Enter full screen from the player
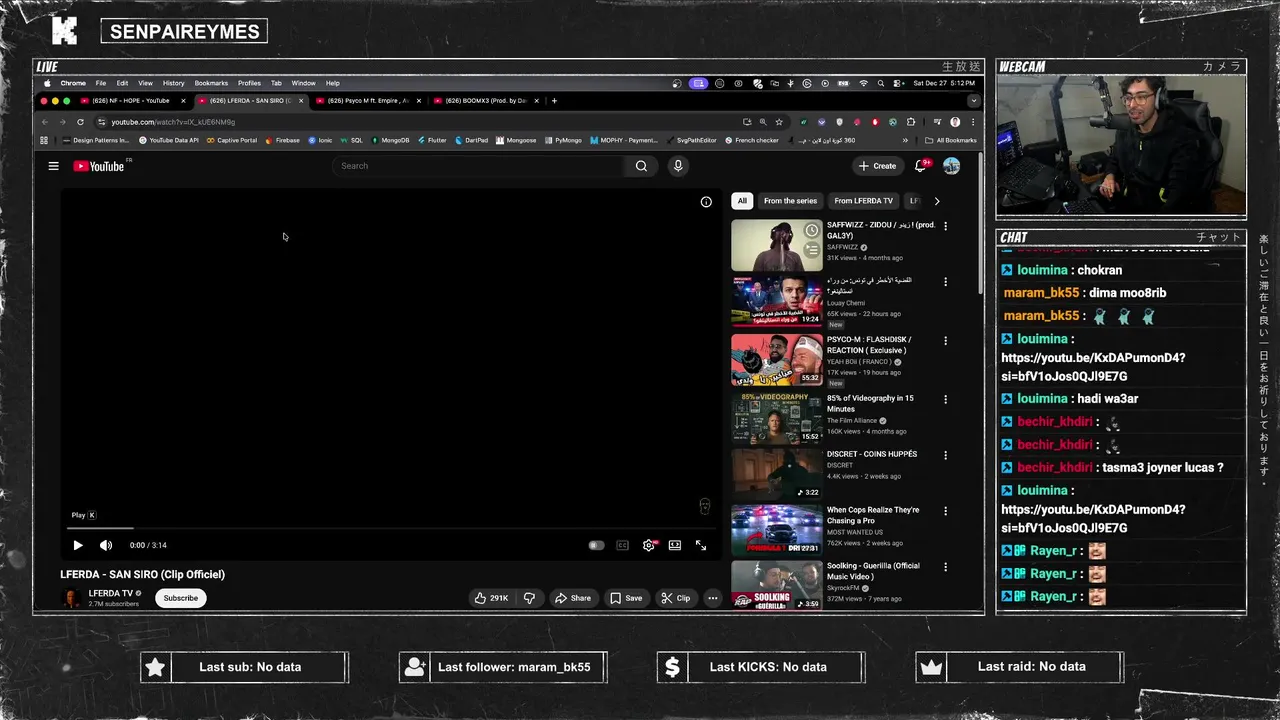The width and height of the screenshot is (1280, 720). click(701, 545)
